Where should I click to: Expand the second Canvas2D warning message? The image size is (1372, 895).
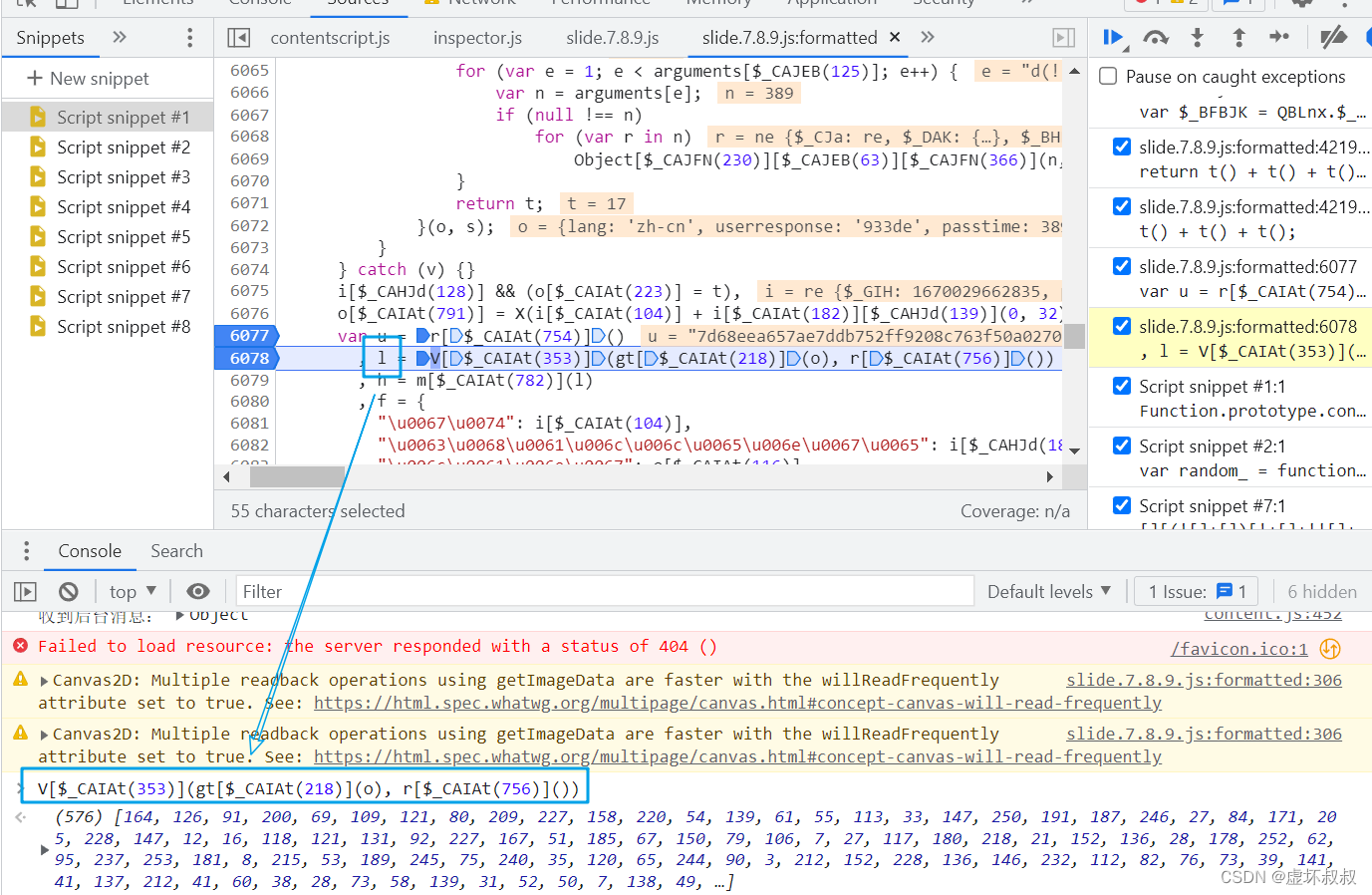pos(44,735)
